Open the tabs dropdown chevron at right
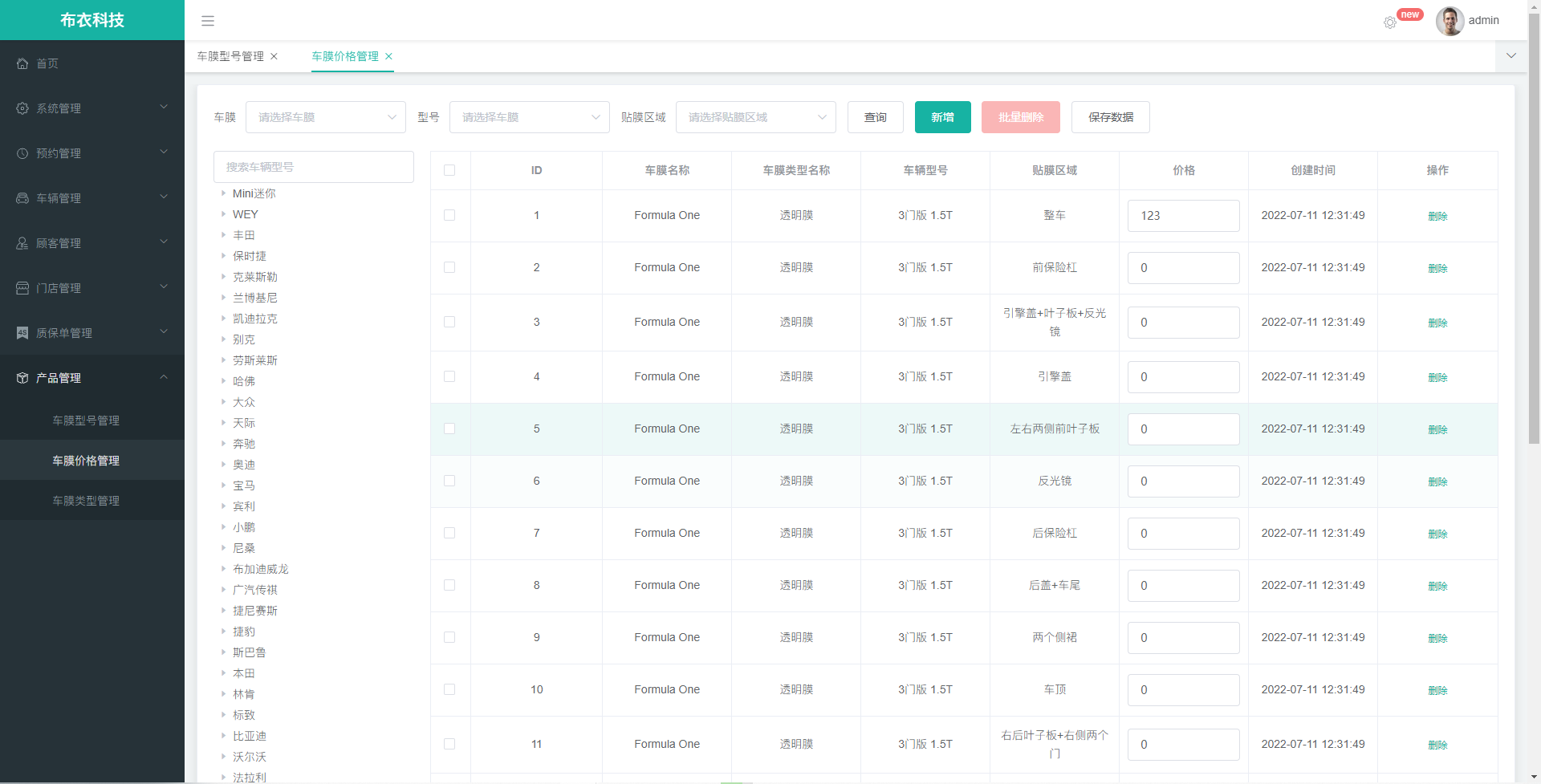Image resolution: width=1541 pixels, height=784 pixels. [1511, 56]
